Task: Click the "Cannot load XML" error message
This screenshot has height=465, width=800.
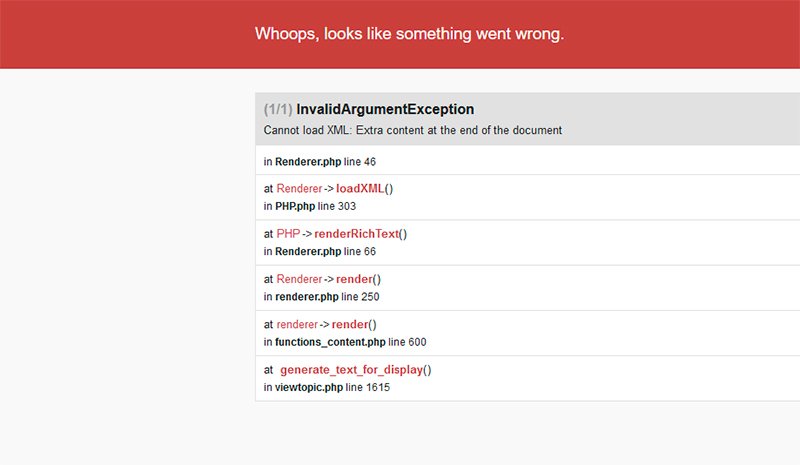Action: click(412, 130)
